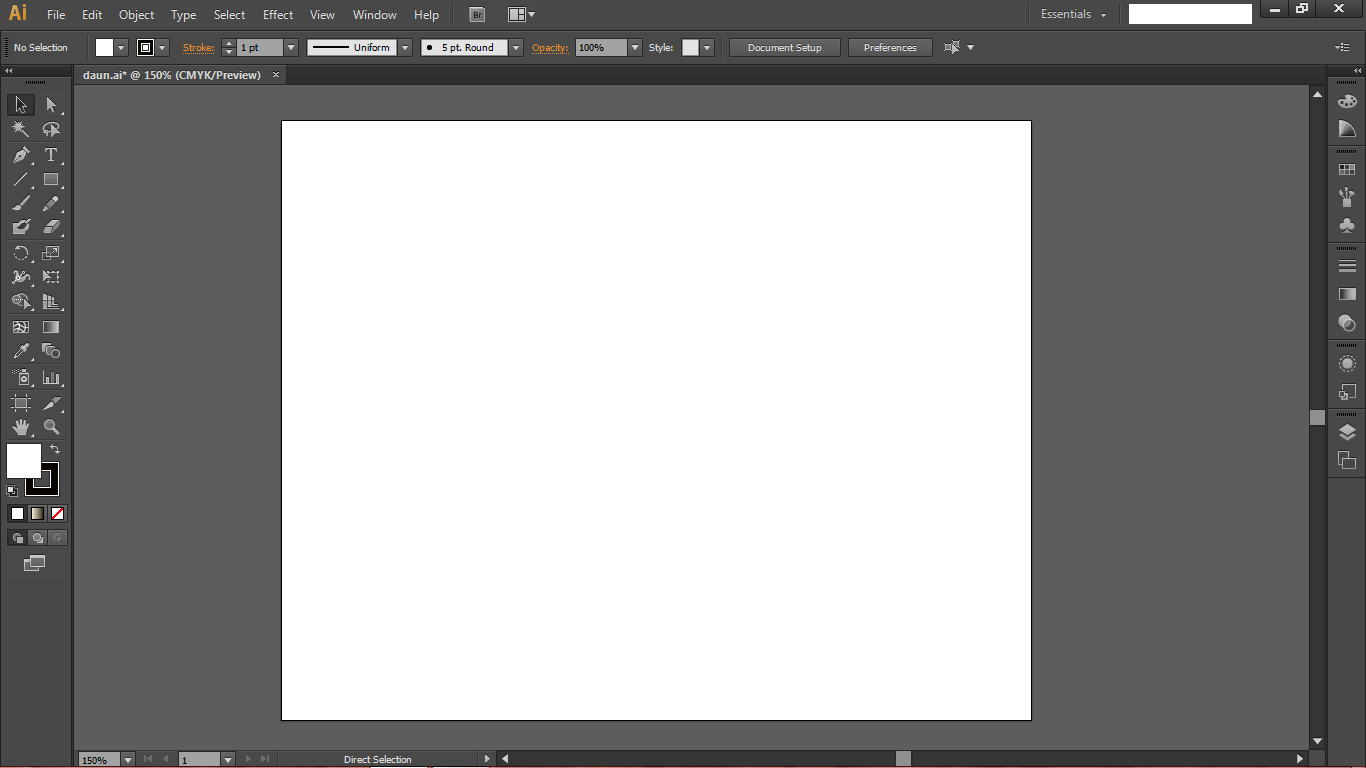Select the Pen tool
This screenshot has width=1366, height=768.
click(x=20, y=155)
